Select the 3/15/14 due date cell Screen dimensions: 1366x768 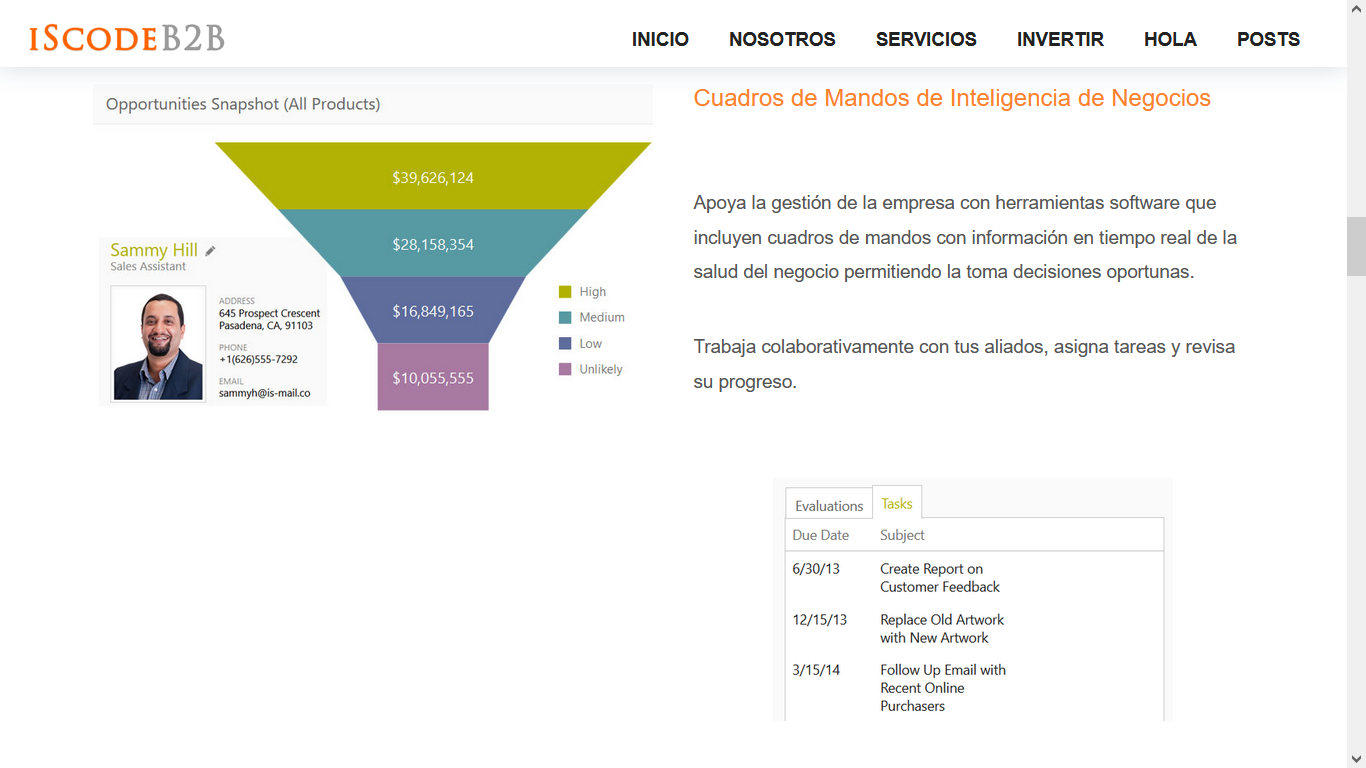816,670
